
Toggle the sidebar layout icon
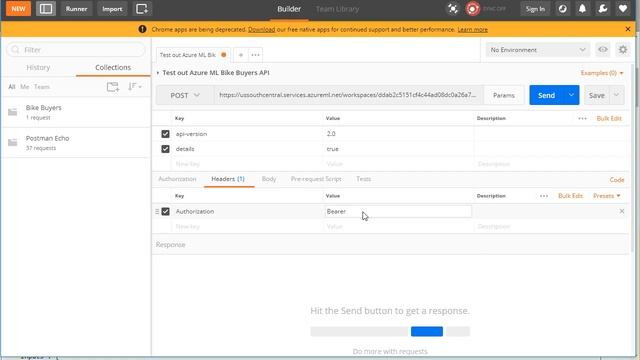click(x=45, y=9)
